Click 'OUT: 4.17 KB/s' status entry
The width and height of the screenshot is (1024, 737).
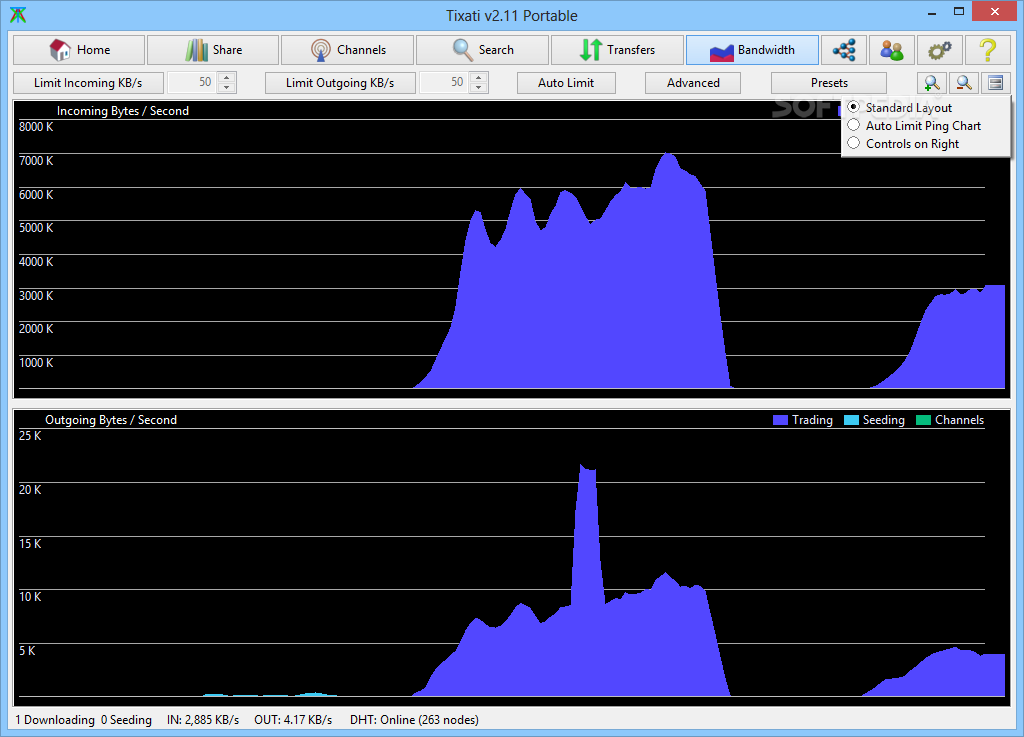pyautogui.click(x=293, y=719)
